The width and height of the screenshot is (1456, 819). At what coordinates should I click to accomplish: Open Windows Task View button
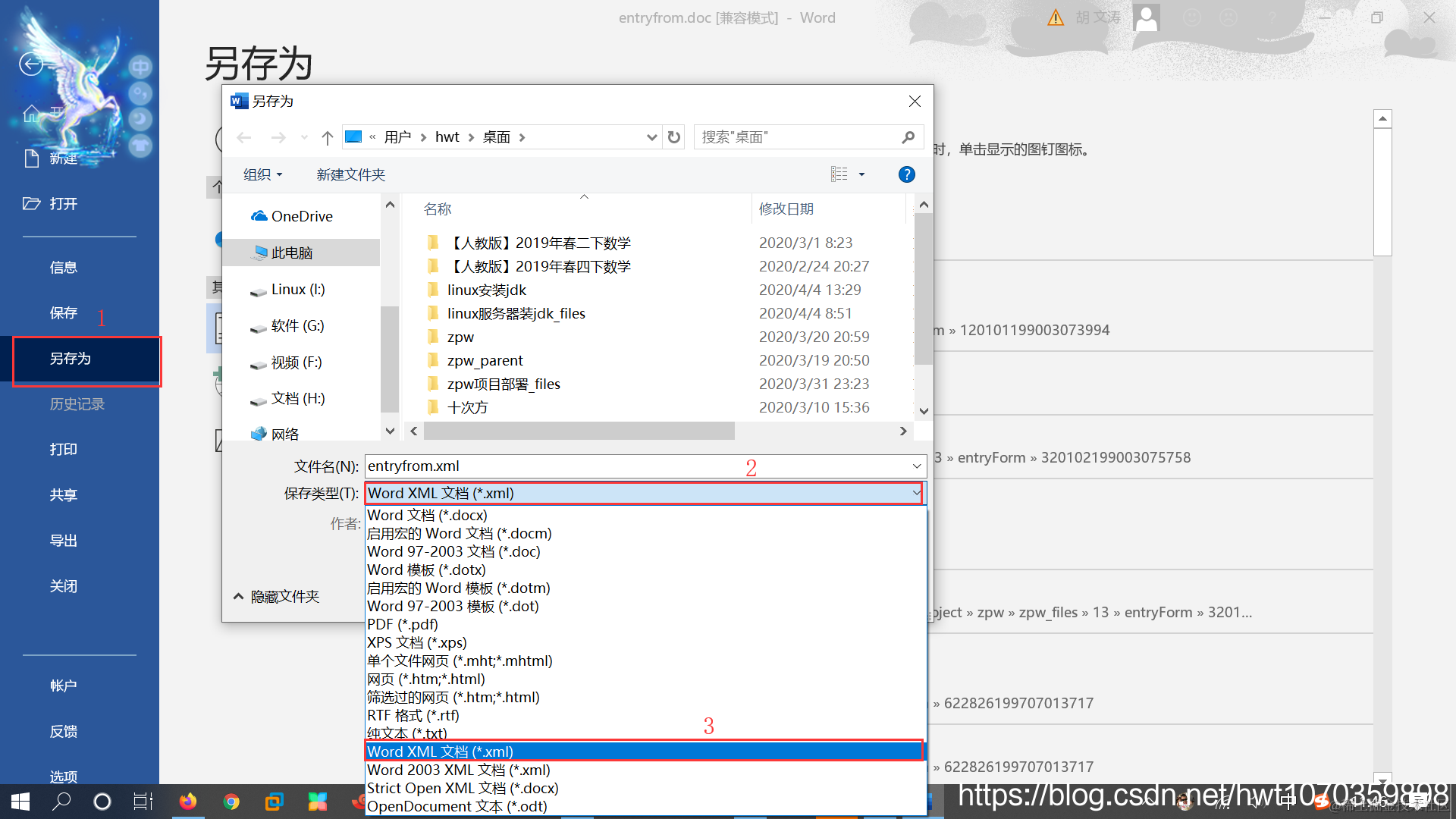[143, 802]
